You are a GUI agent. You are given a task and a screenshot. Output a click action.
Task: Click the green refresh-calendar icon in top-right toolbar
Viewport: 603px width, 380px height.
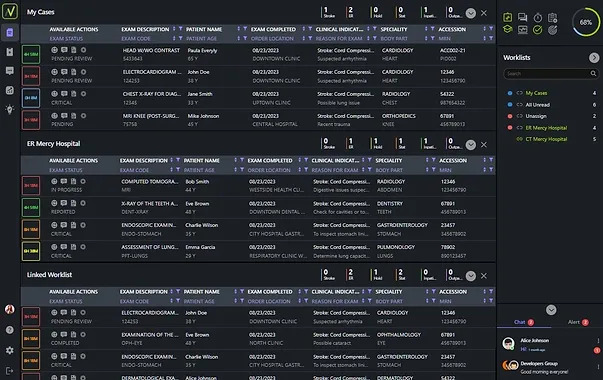click(508, 17)
